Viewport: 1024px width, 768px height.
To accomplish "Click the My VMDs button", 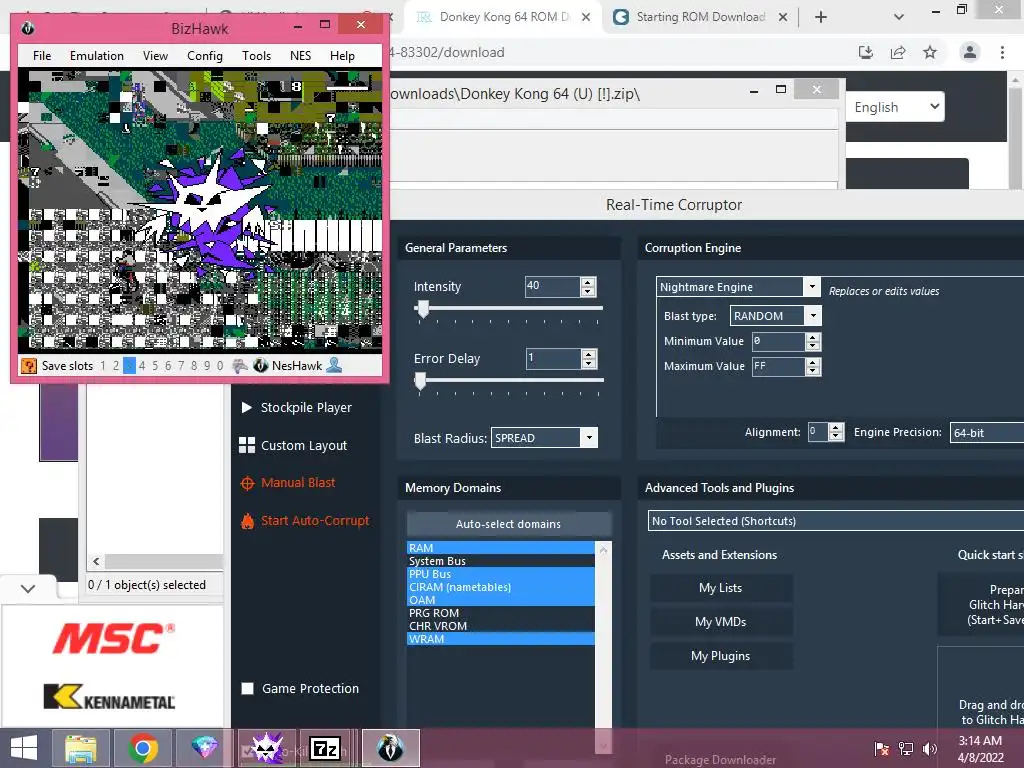I will pos(721,622).
